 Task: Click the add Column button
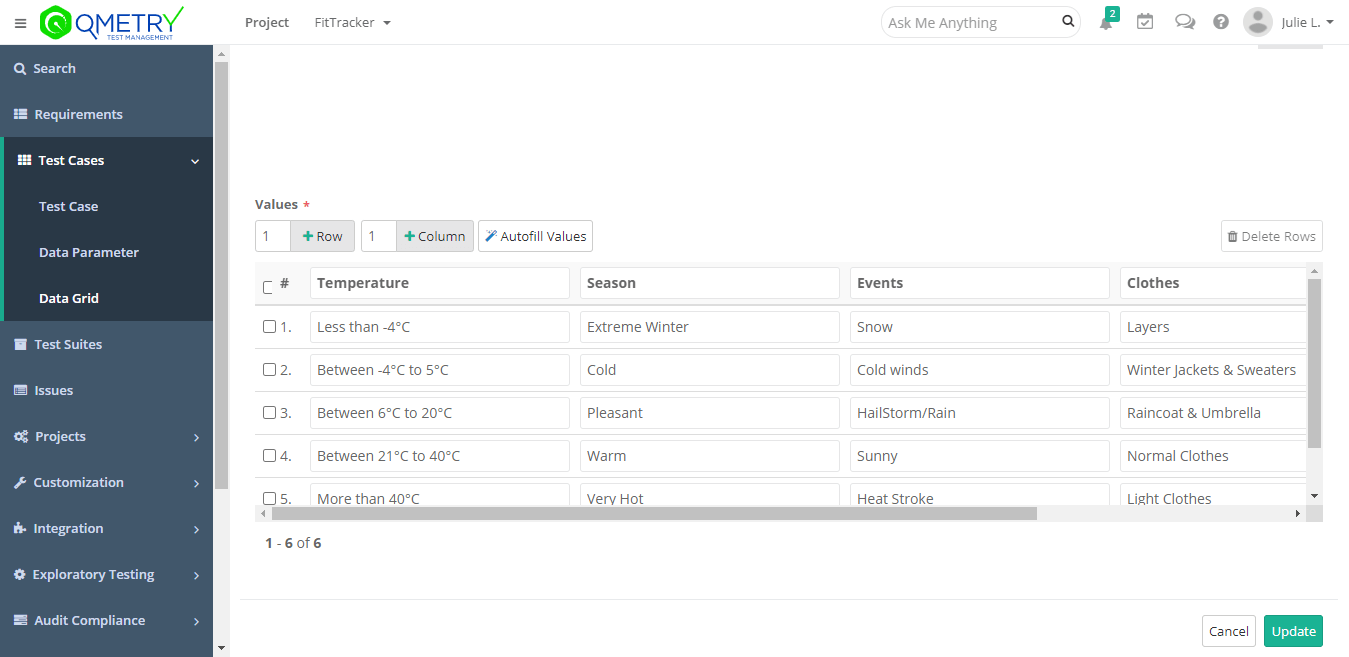[x=435, y=236]
